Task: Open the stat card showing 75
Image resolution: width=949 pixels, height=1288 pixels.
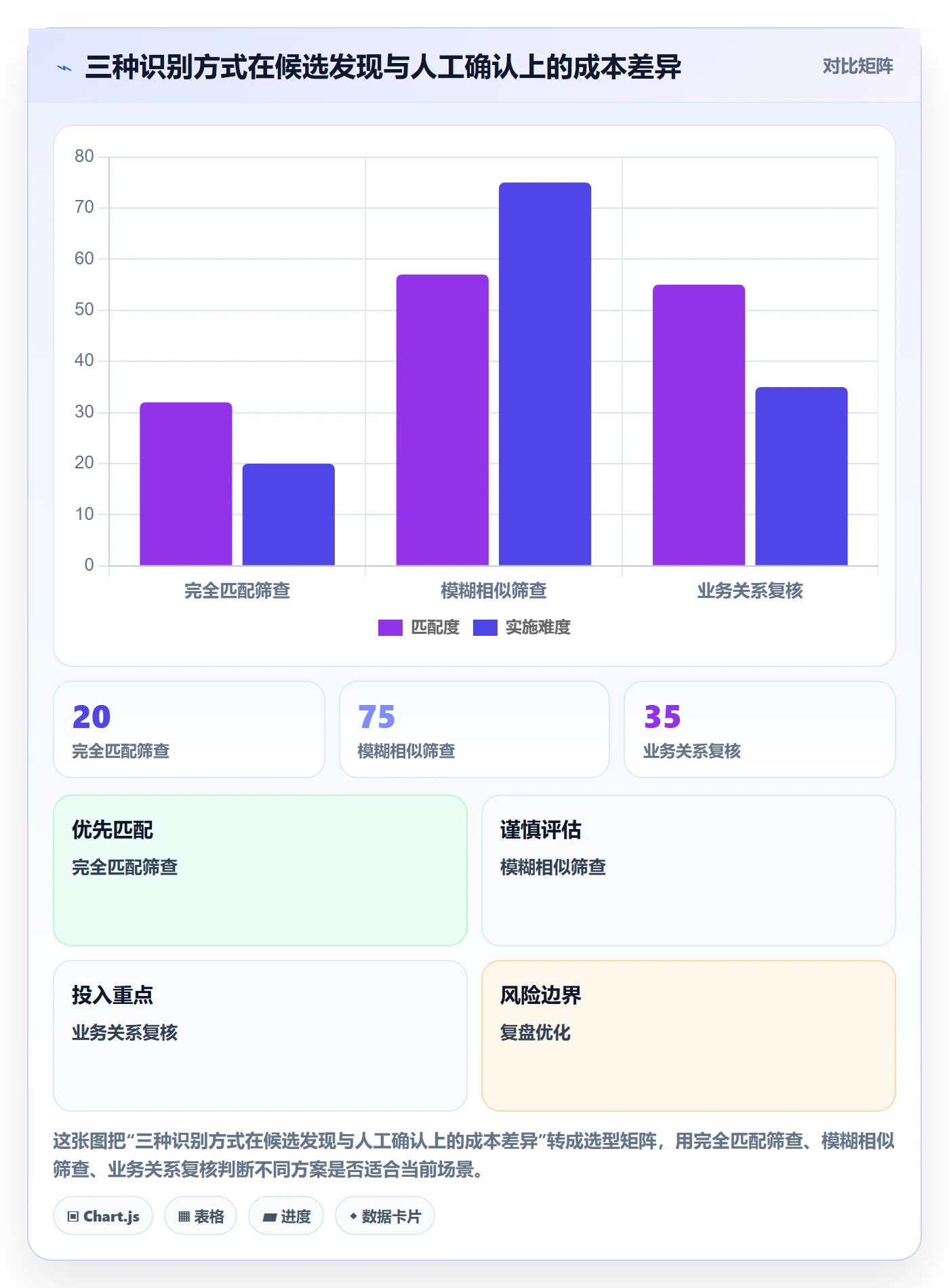Action: 474,729
